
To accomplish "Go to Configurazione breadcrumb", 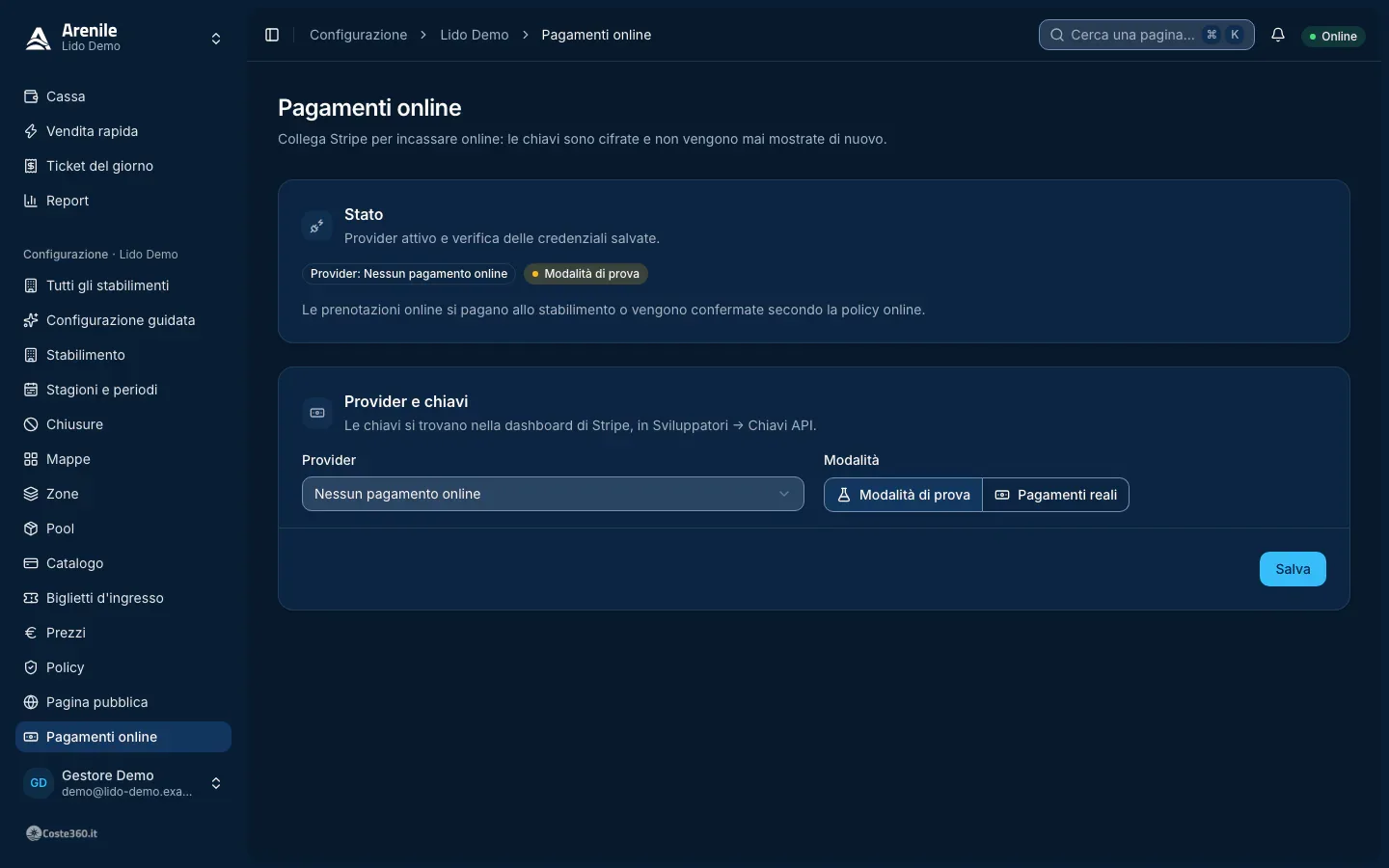I will tap(358, 35).
